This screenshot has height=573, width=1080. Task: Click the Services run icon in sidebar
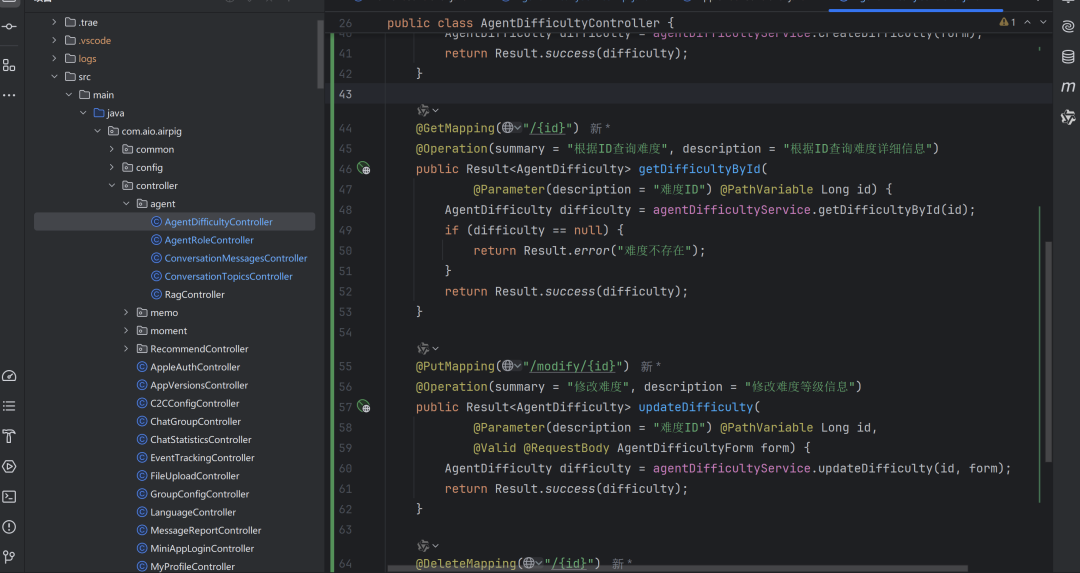(x=9, y=466)
